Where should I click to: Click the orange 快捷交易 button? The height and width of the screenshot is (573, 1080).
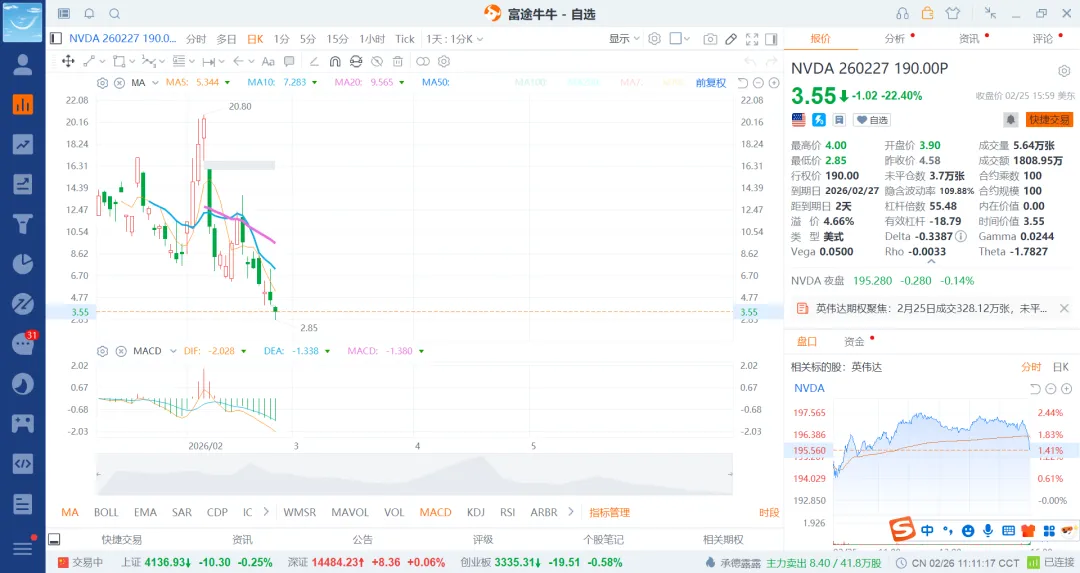[x=1049, y=120]
